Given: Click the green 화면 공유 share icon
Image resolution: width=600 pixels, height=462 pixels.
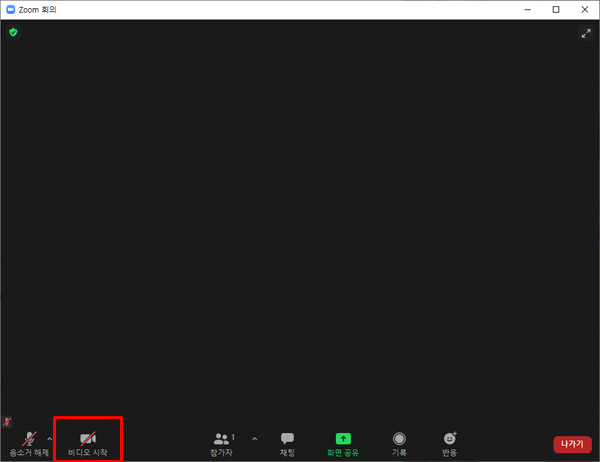Looking at the screenshot, I should tap(343, 439).
